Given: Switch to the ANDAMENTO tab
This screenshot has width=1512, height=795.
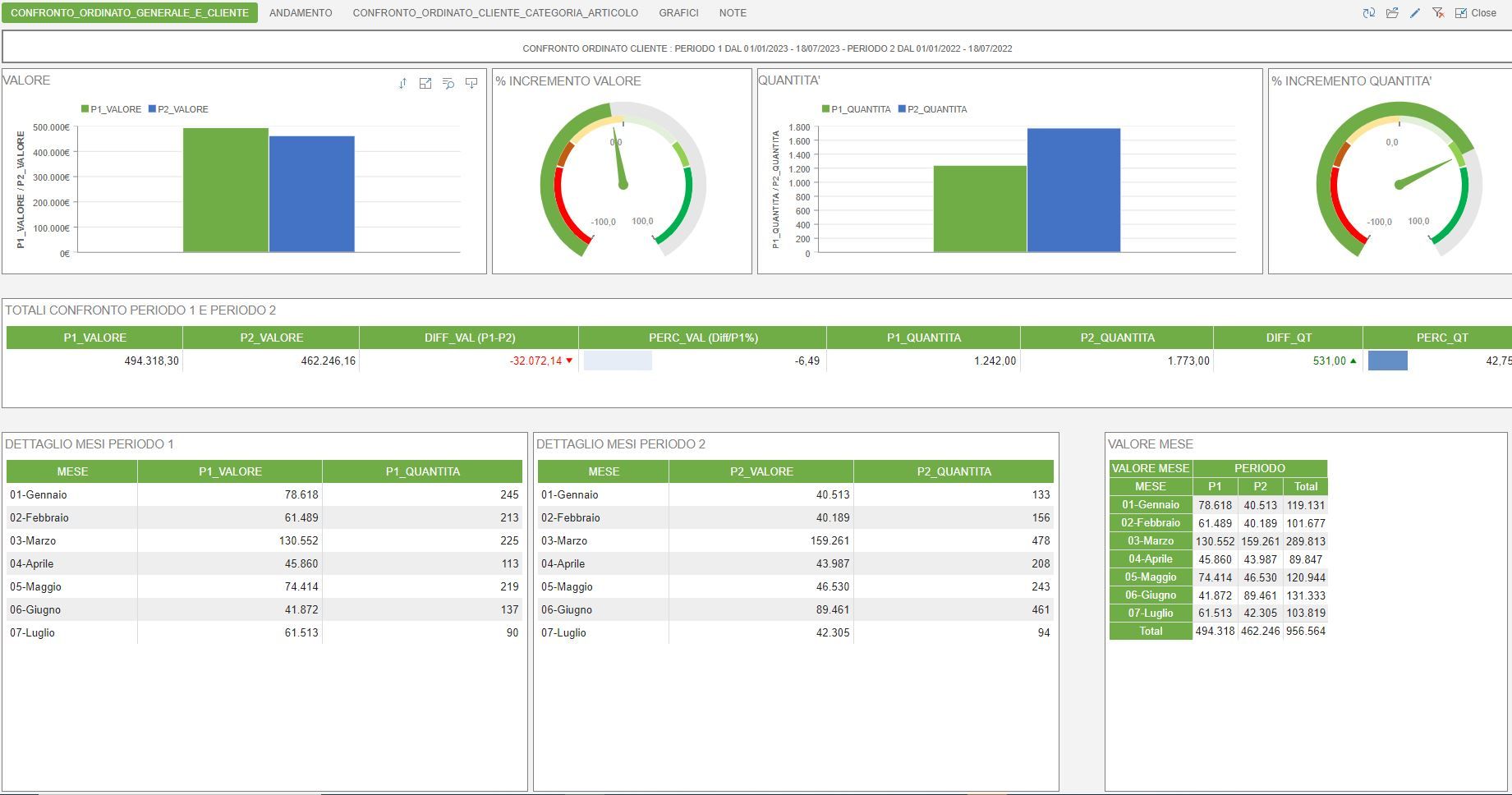Looking at the screenshot, I should (301, 13).
